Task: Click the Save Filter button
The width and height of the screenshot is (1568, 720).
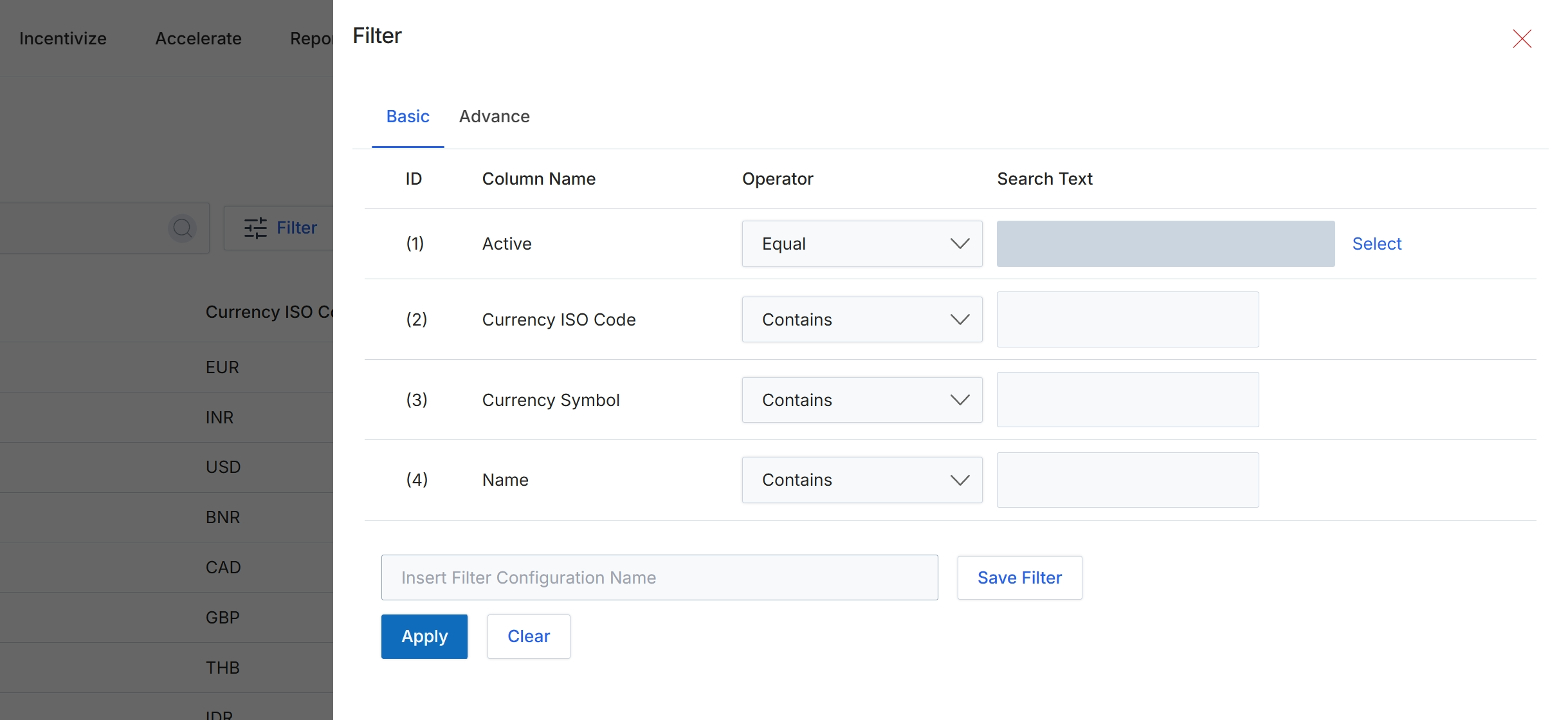Action: [x=1019, y=578]
